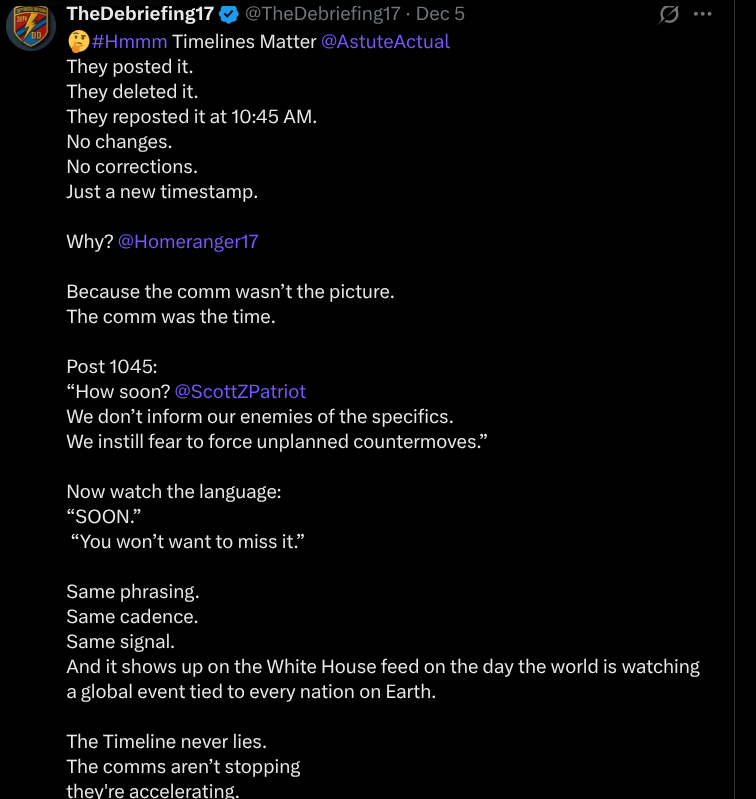Screen dimensions: 756x799
Task: Click the thinking face emoji
Action: click(x=77, y=41)
